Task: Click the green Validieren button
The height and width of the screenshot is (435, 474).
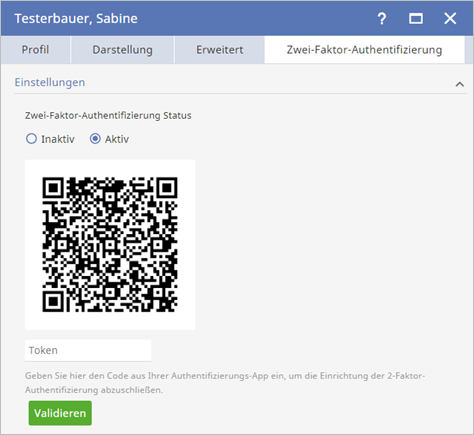Action: click(60, 413)
